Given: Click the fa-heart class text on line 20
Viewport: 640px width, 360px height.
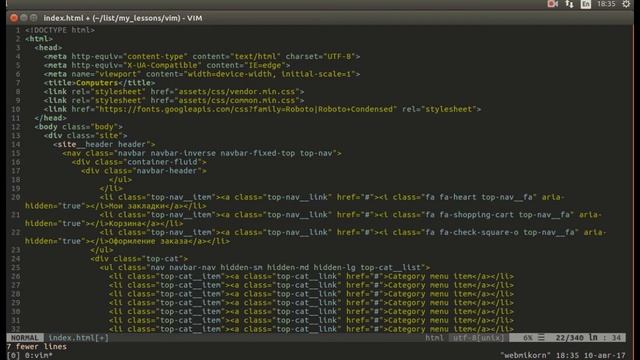Looking at the screenshot, I should pos(458,197).
